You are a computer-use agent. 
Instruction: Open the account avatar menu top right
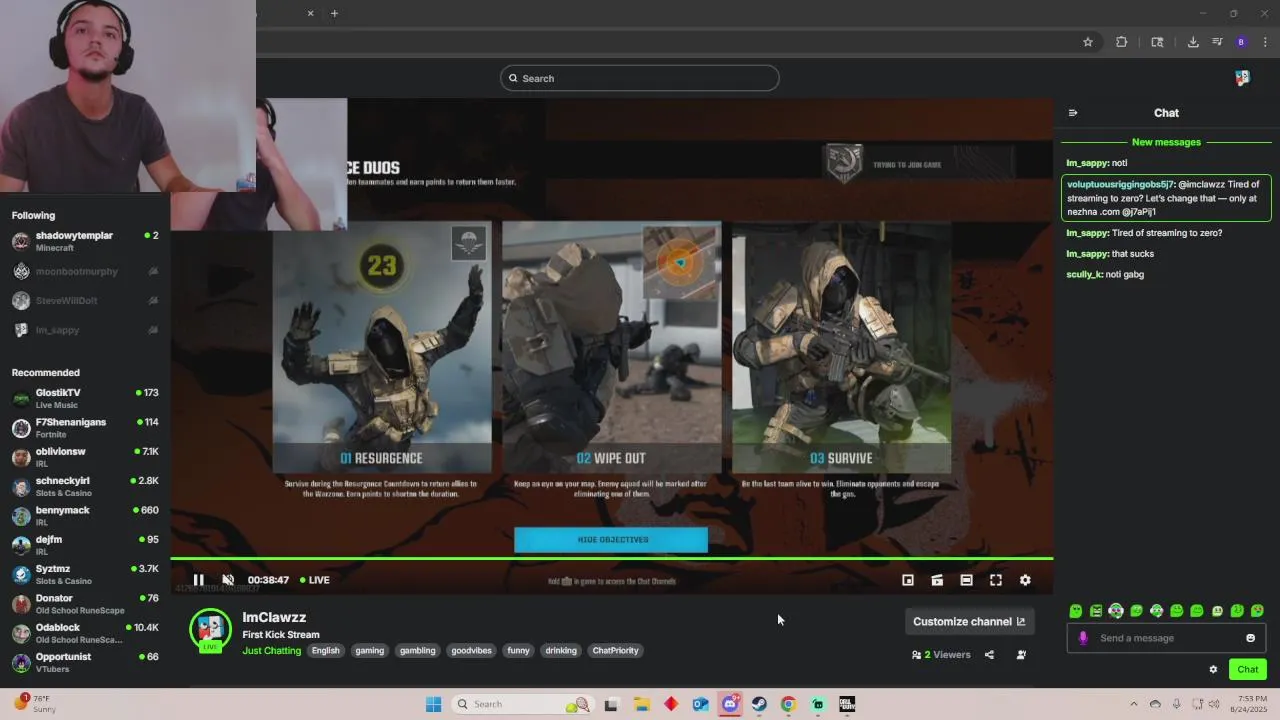[x=1242, y=78]
